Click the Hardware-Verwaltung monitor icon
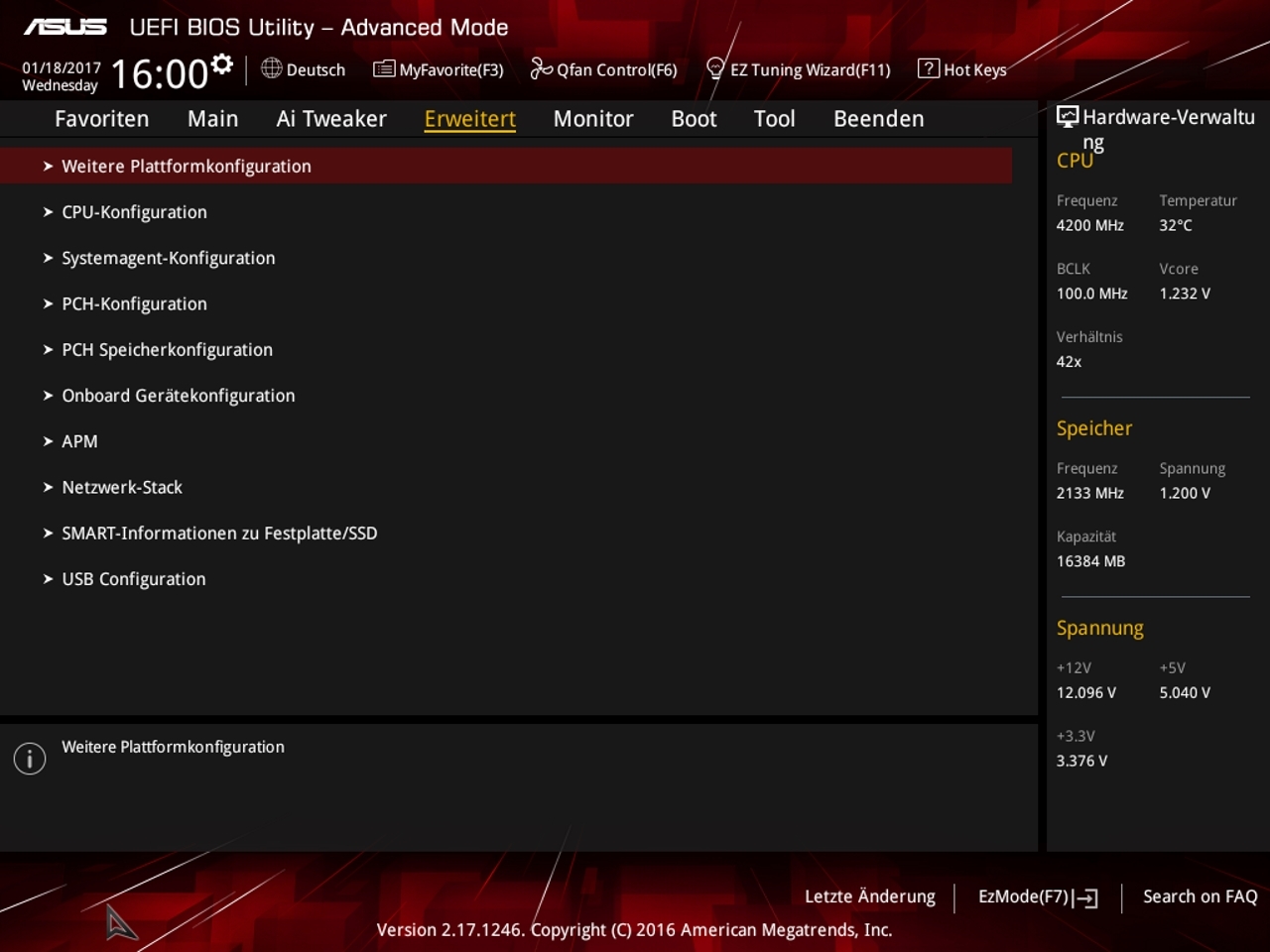This screenshot has width=1270, height=952. (x=1068, y=117)
